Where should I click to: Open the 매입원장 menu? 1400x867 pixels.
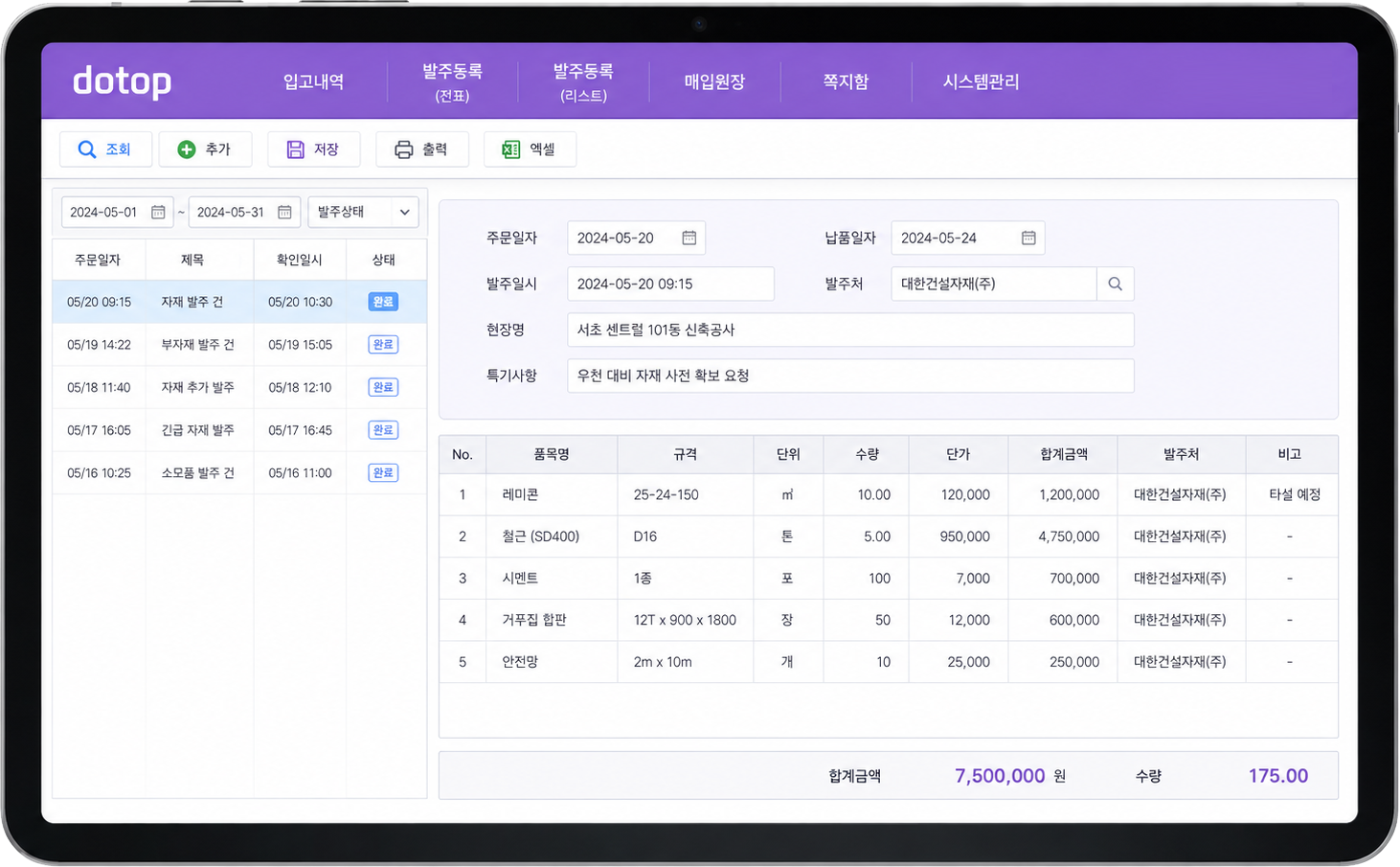click(714, 82)
